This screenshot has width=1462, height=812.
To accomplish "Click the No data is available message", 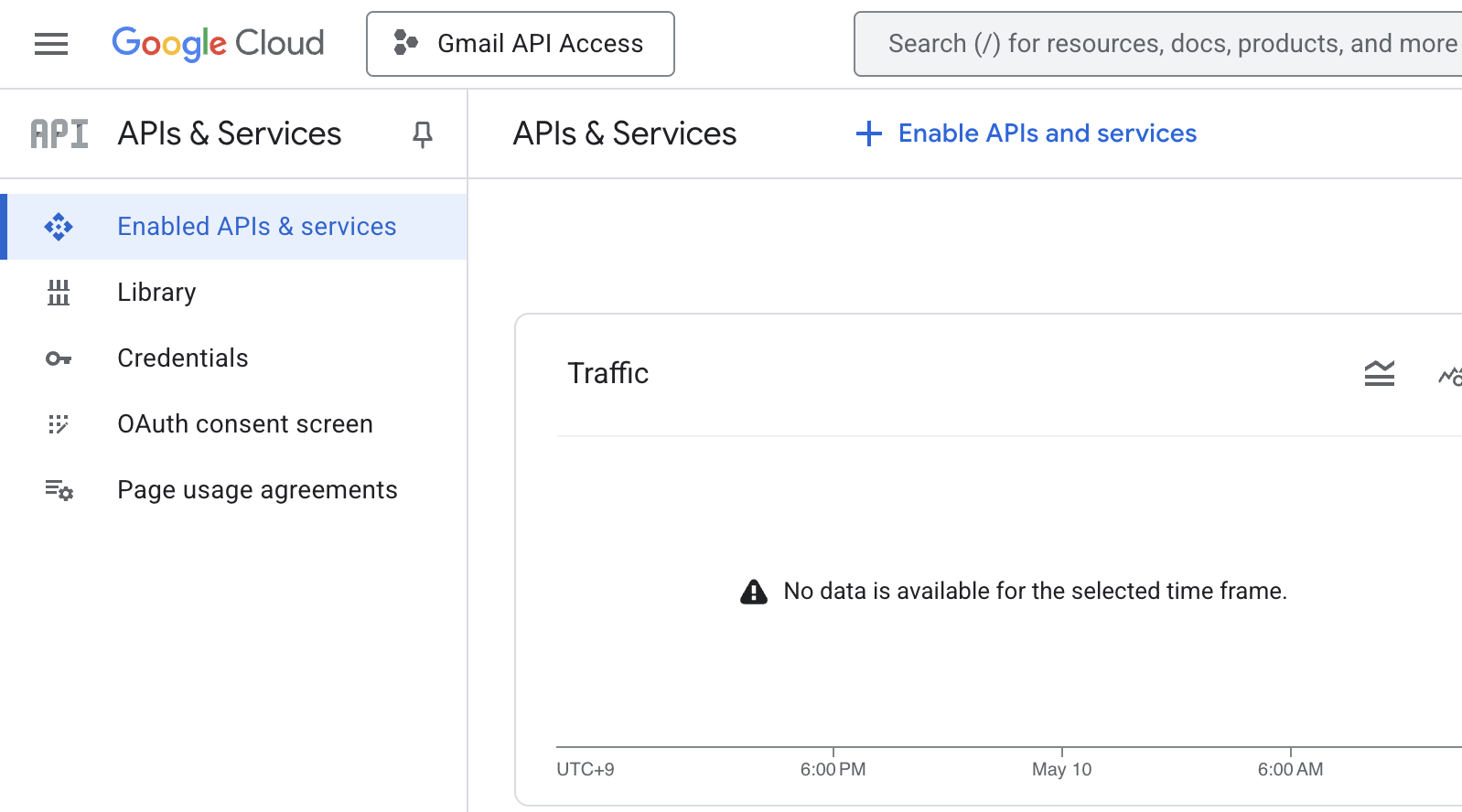I will tap(1036, 592).
